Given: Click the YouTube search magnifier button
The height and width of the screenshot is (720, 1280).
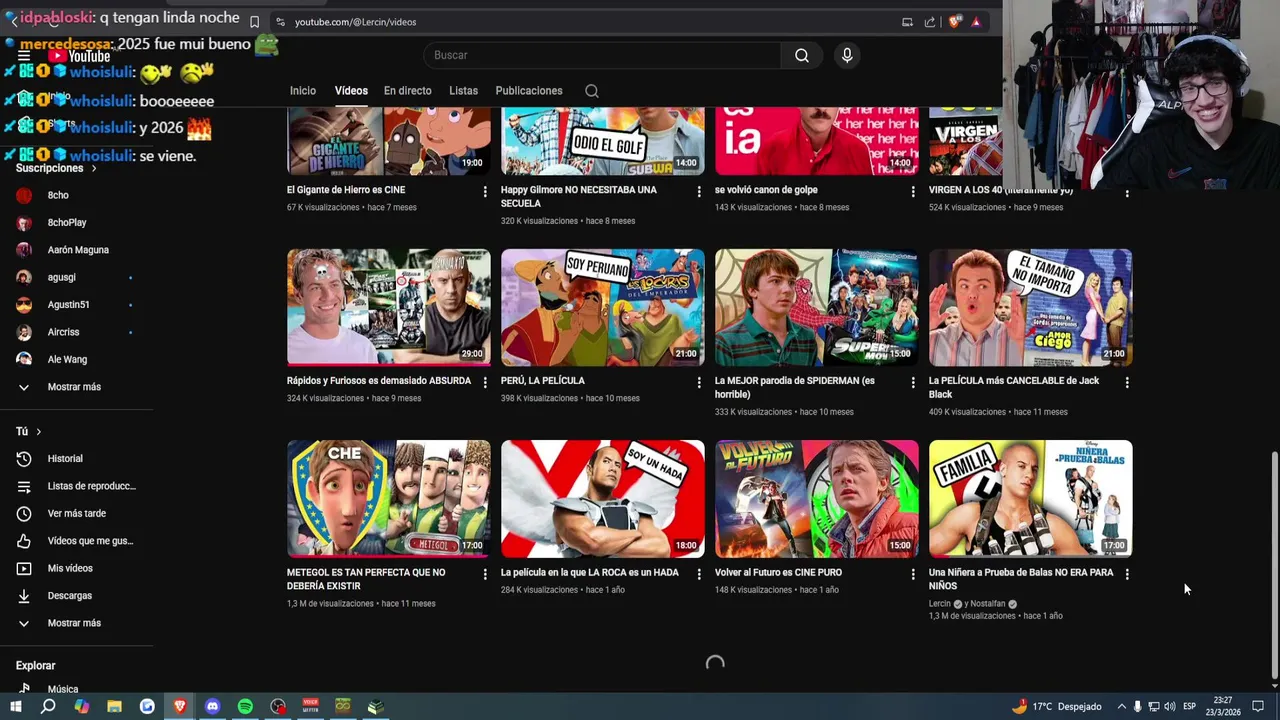Looking at the screenshot, I should click(802, 55).
